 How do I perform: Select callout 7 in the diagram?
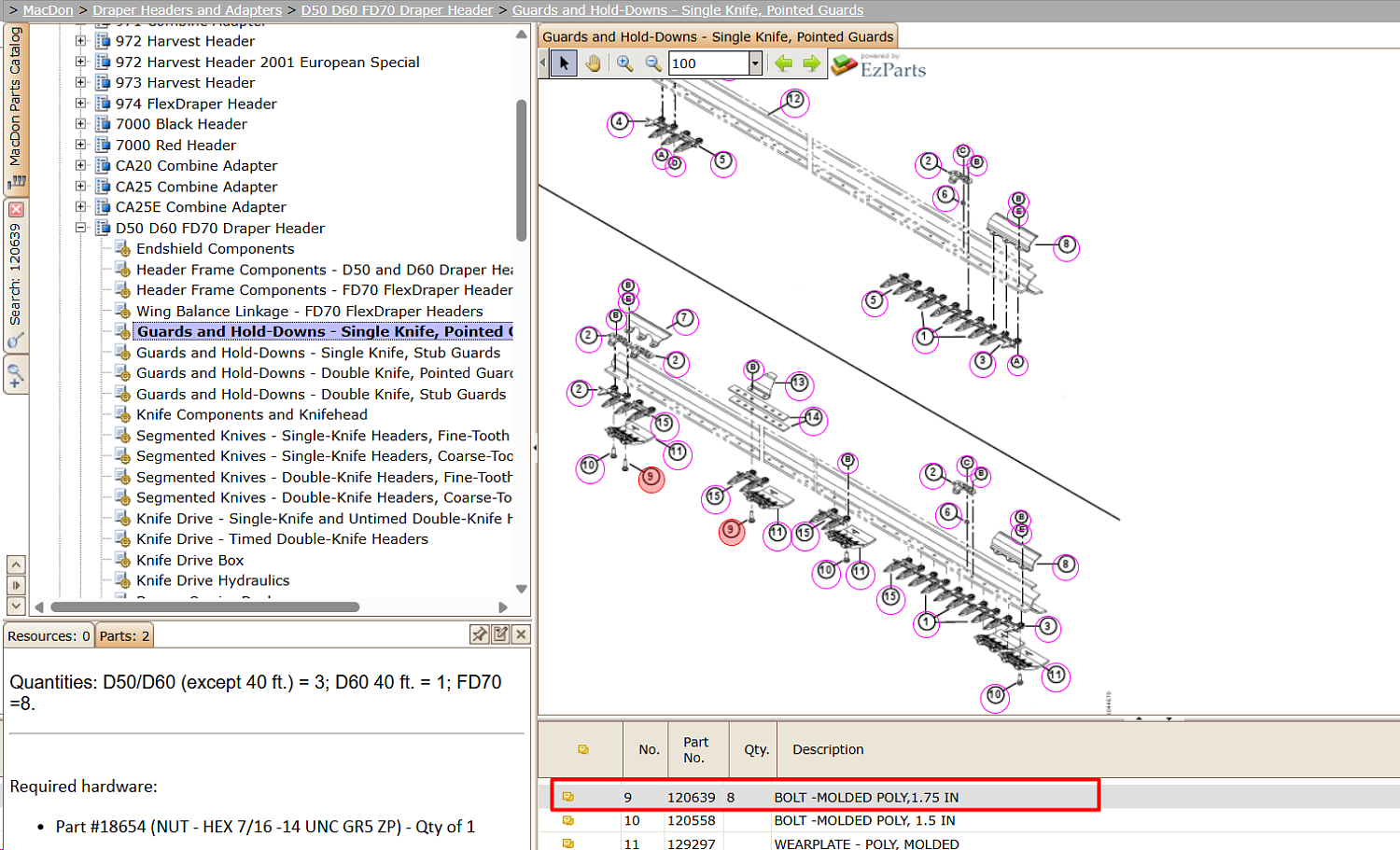(x=684, y=319)
